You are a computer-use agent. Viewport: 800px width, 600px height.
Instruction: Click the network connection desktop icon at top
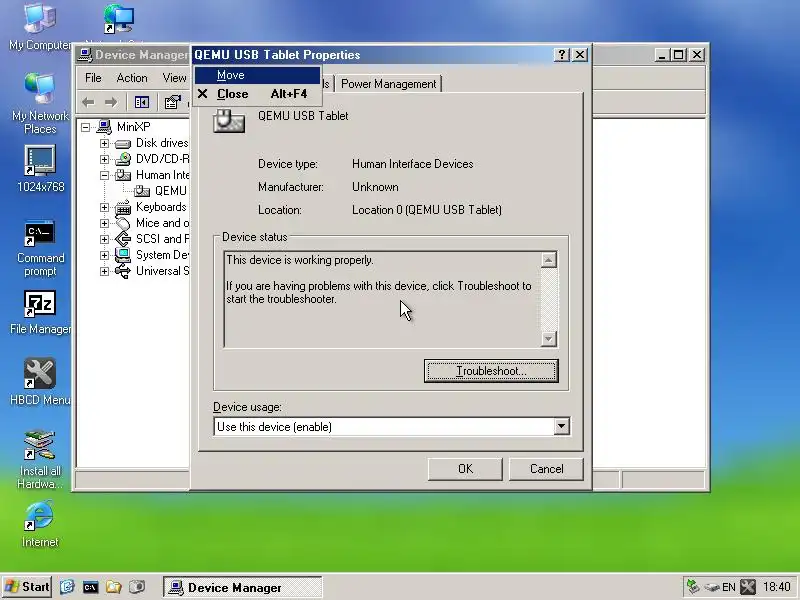[118, 19]
